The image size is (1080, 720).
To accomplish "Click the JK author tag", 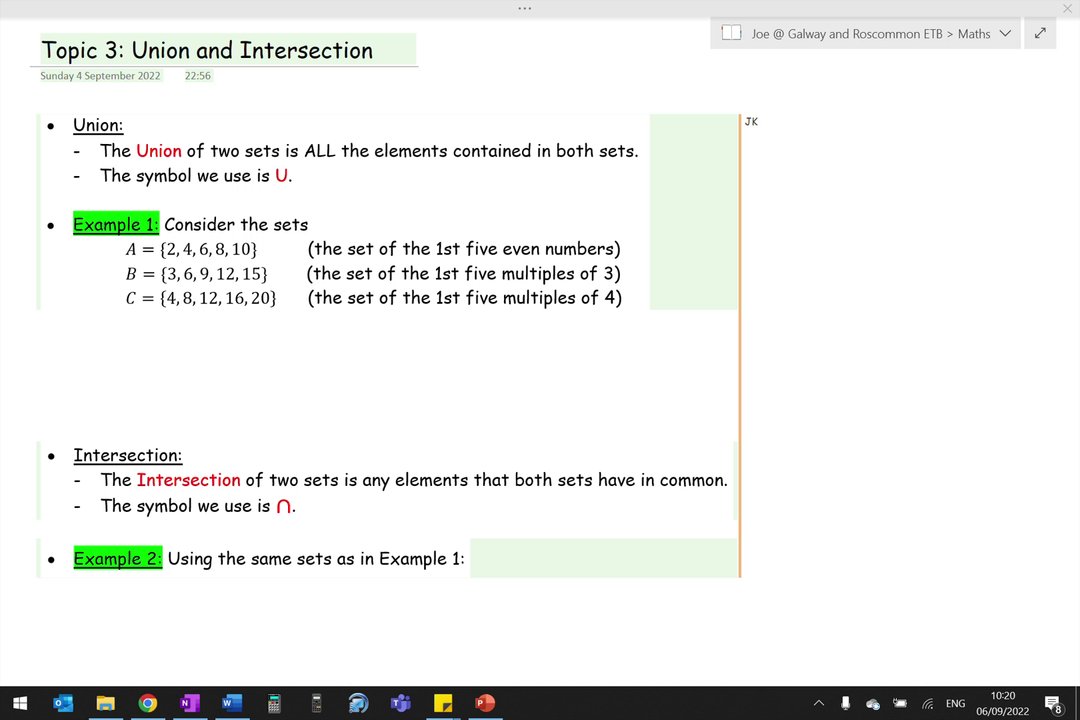I will point(751,122).
